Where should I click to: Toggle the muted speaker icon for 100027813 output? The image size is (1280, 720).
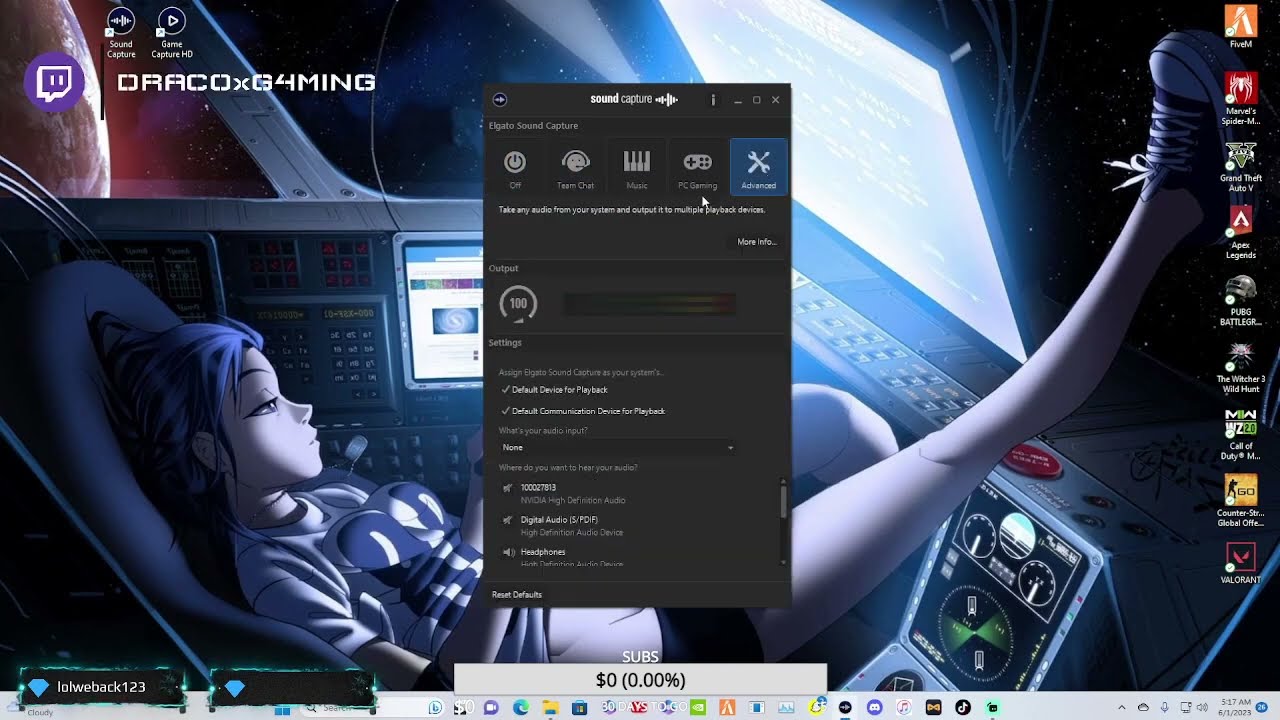[508, 488]
